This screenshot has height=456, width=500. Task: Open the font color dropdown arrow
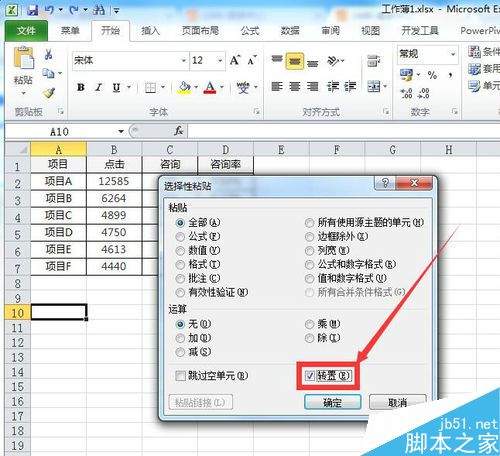coord(222,87)
